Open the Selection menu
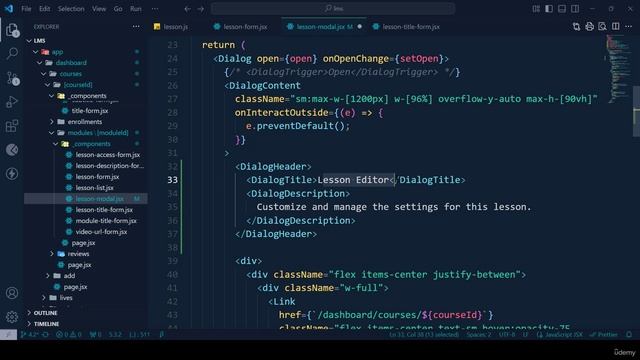Image resolution: width=640 pixels, height=360 pixels. (71, 9)
